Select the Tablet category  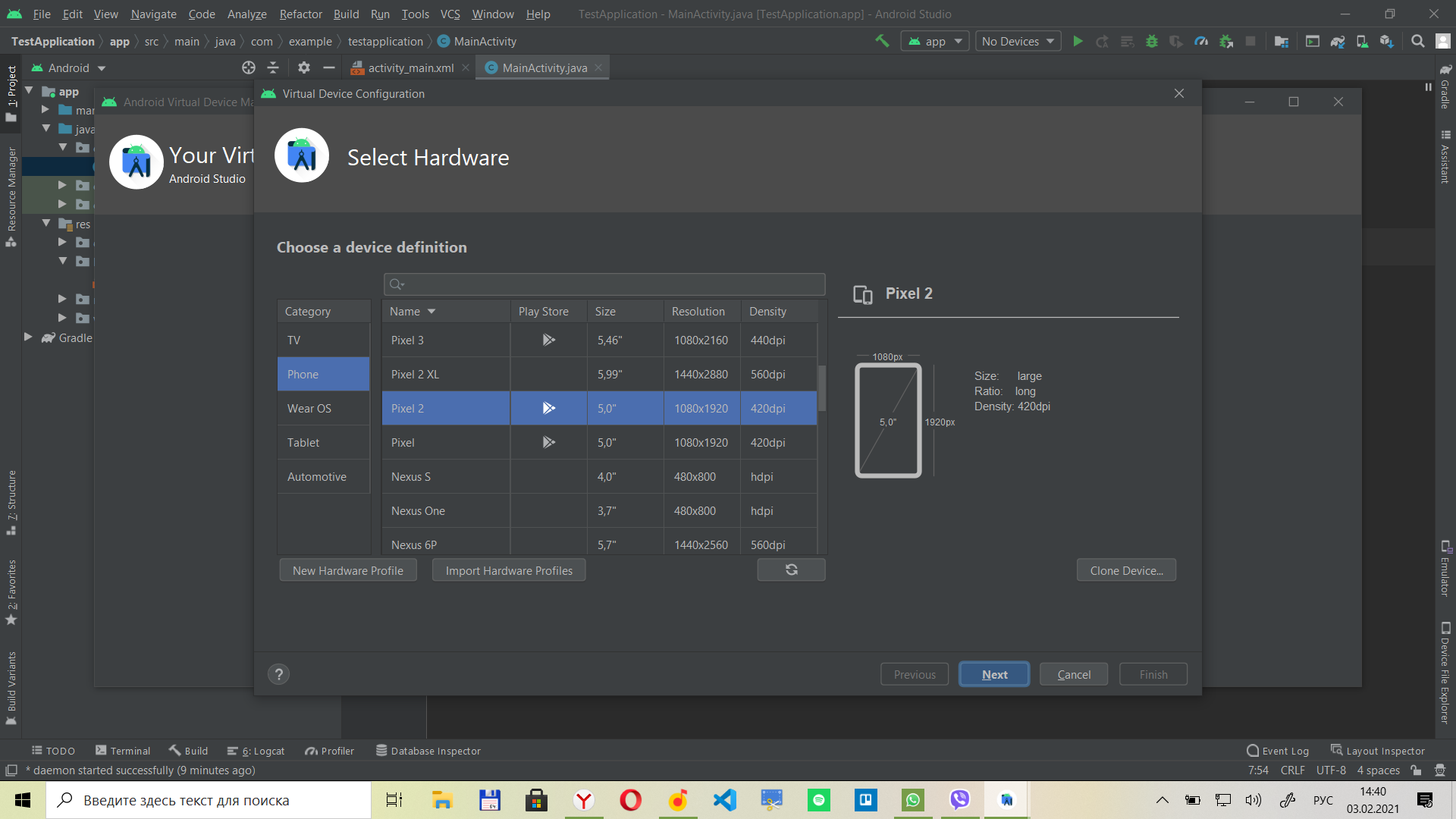tap(324, 442)
